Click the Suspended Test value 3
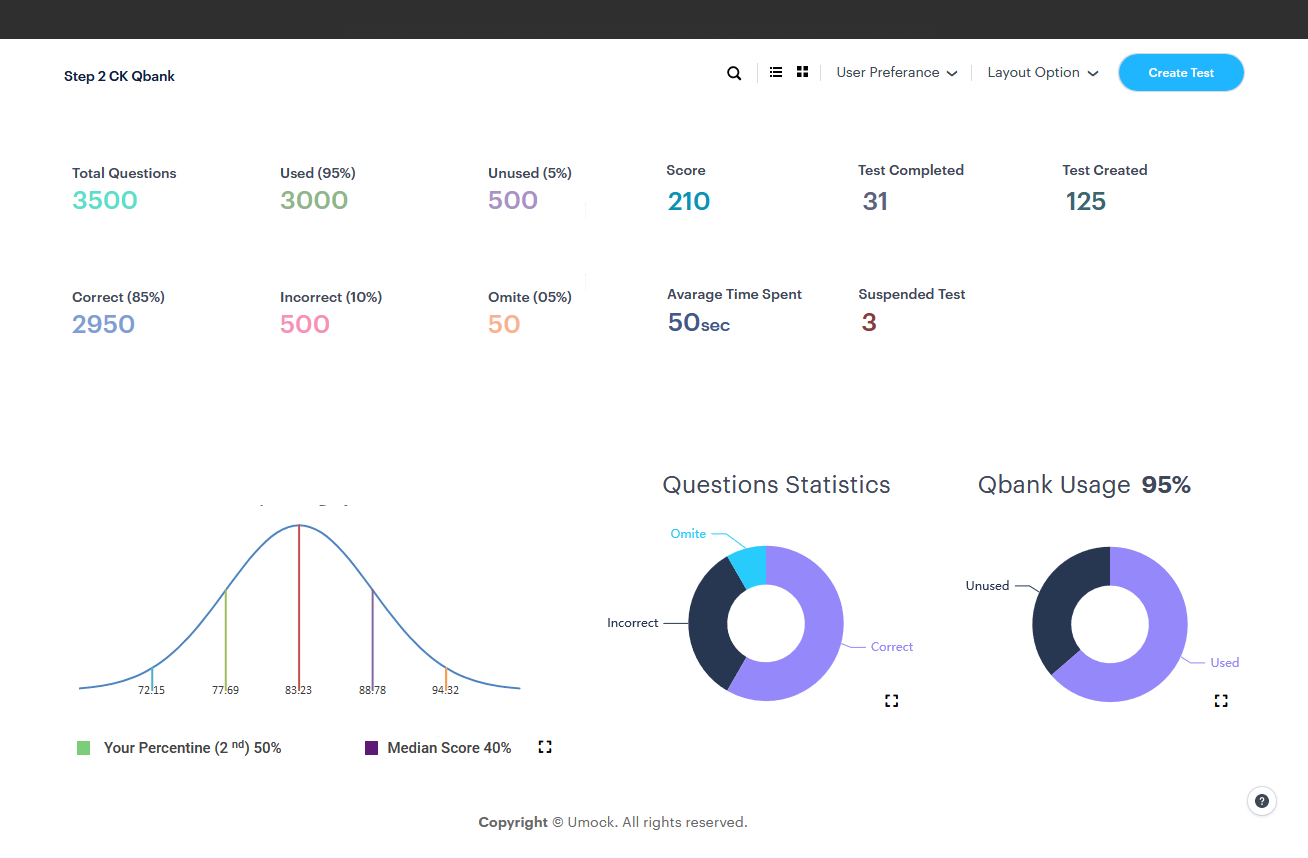 (869, 322)
